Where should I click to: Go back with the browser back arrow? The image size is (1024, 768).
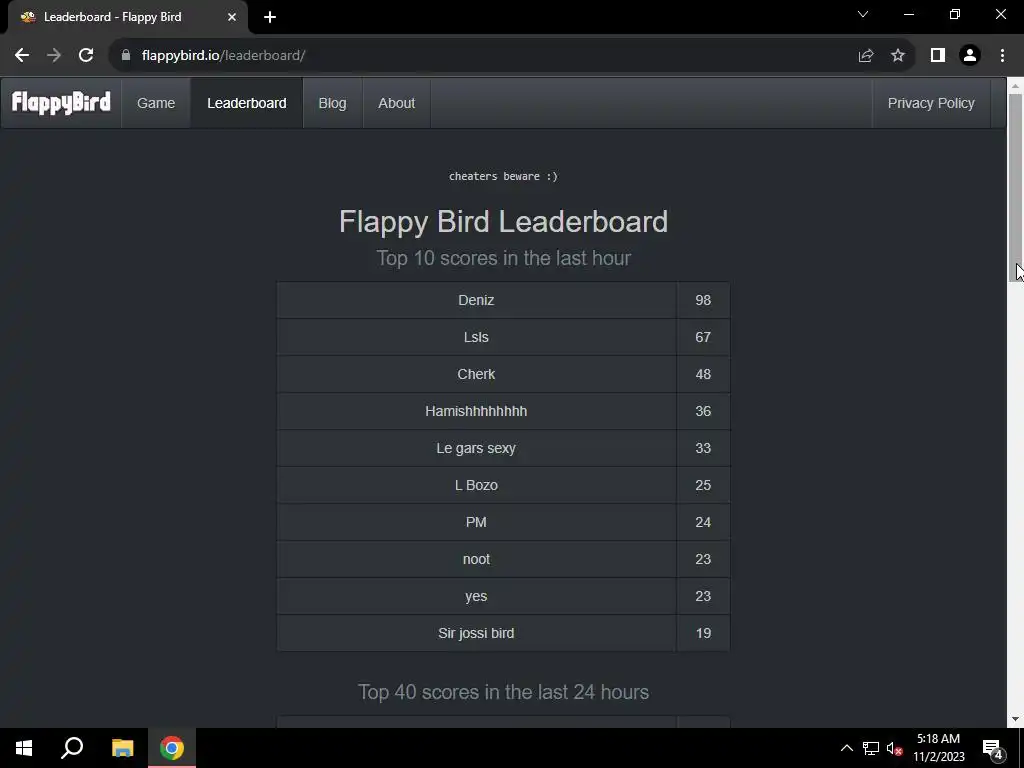pos(22,56)
